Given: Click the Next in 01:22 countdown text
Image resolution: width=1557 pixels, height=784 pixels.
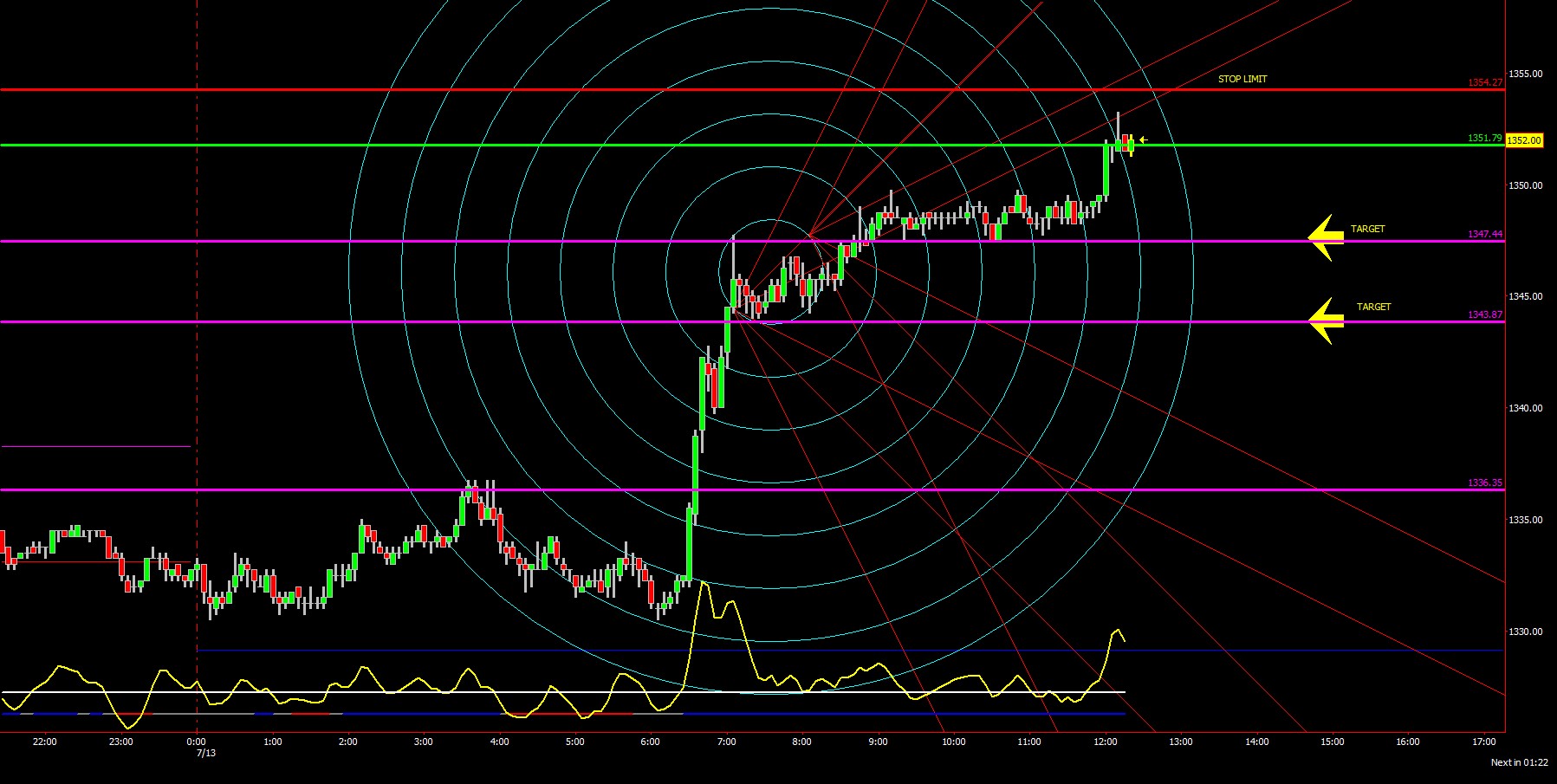Looking at the screenshot, I should coord(1519,762).
